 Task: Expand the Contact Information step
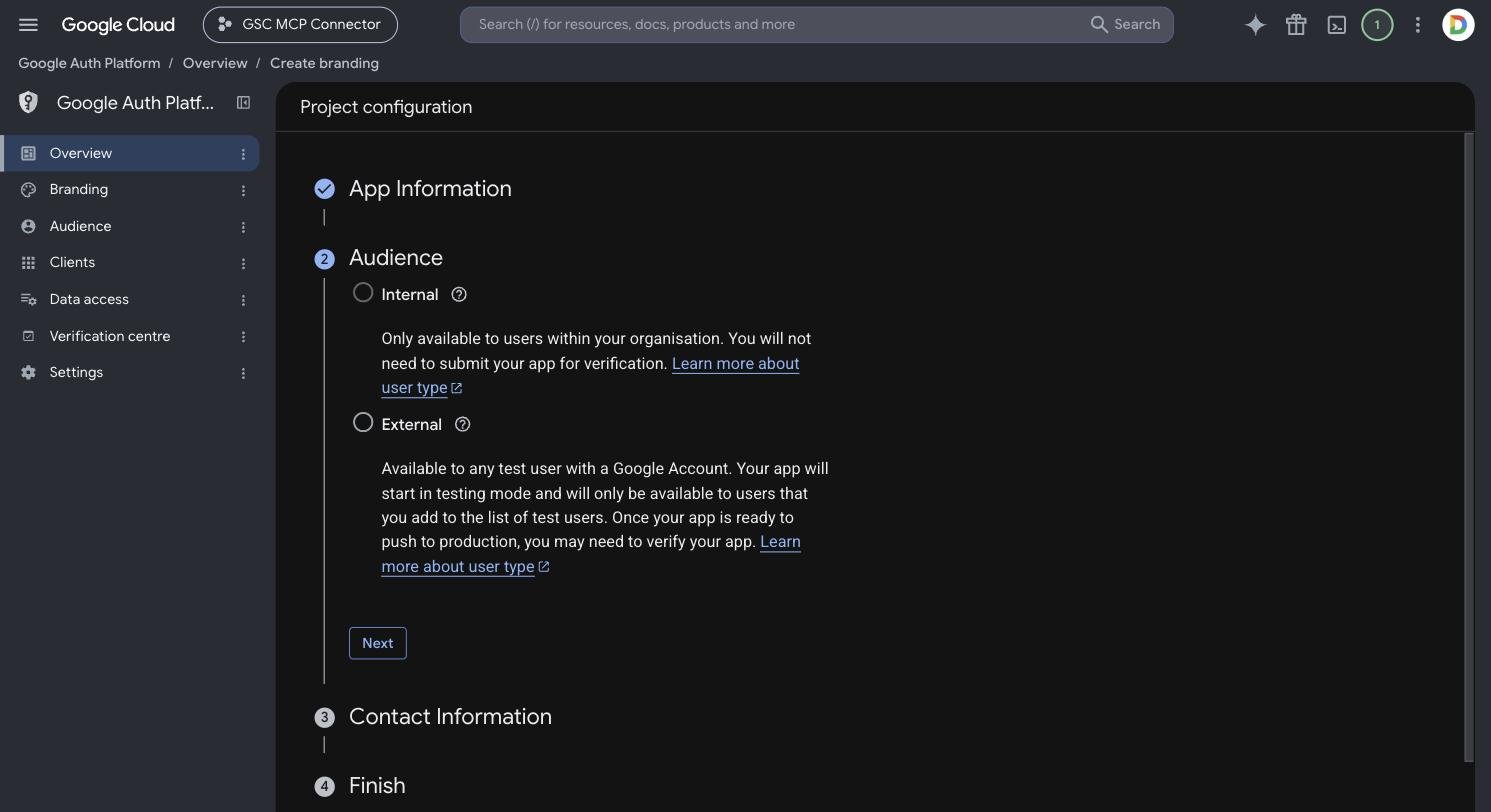tap(450, 716)
